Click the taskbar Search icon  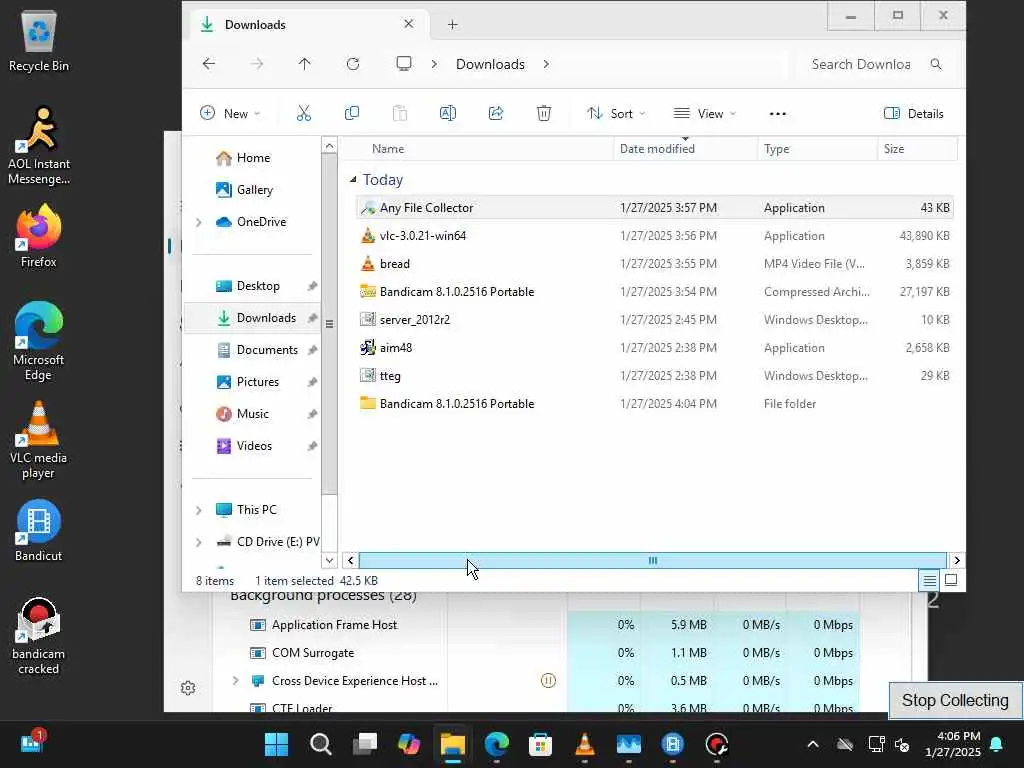coord(321,744)
